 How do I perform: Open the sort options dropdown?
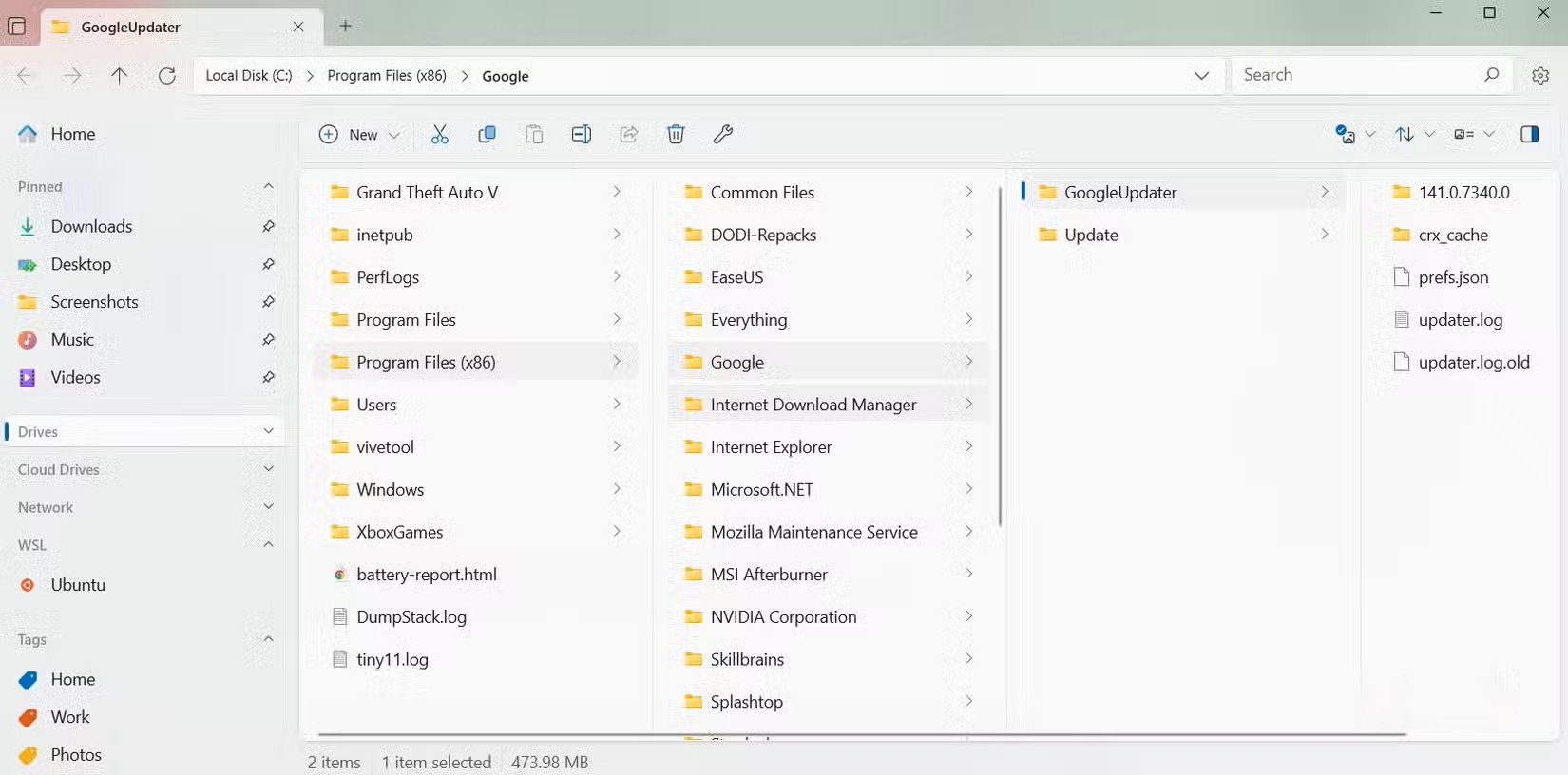[1413, 135]
